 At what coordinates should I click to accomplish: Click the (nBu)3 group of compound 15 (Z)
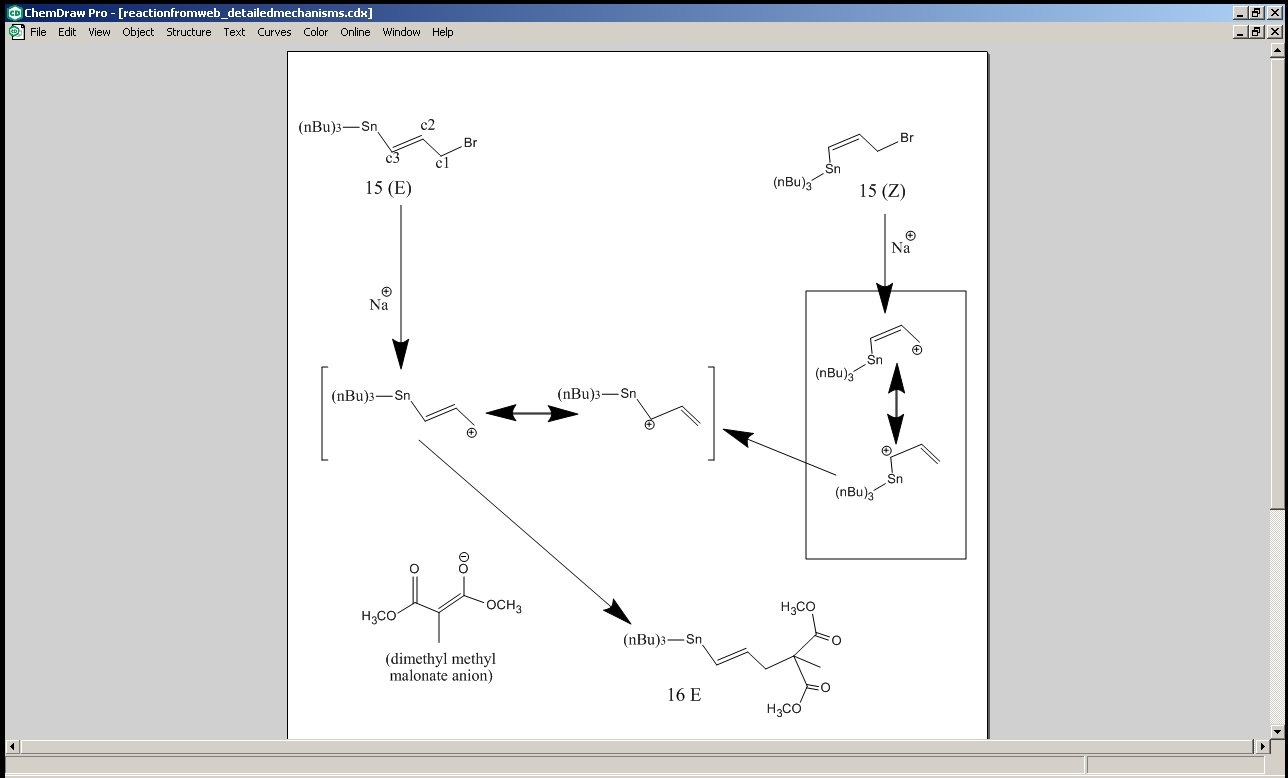pos(792,184)
